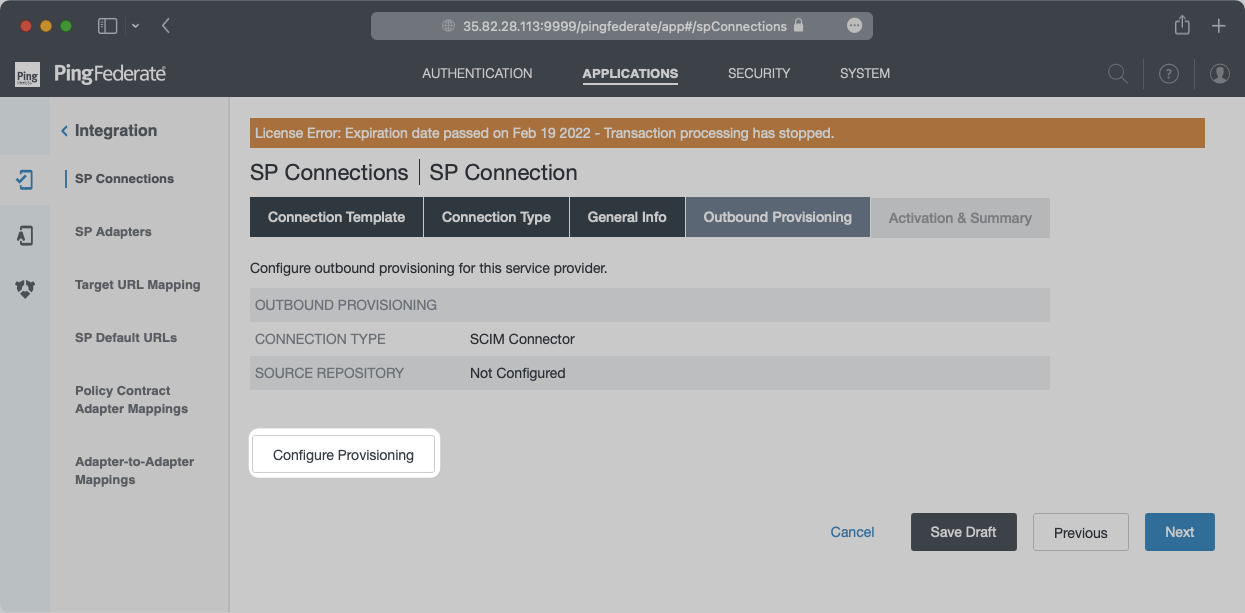Open the help question mark icon
The image size is (1245, 613).
coord(1168,74)
